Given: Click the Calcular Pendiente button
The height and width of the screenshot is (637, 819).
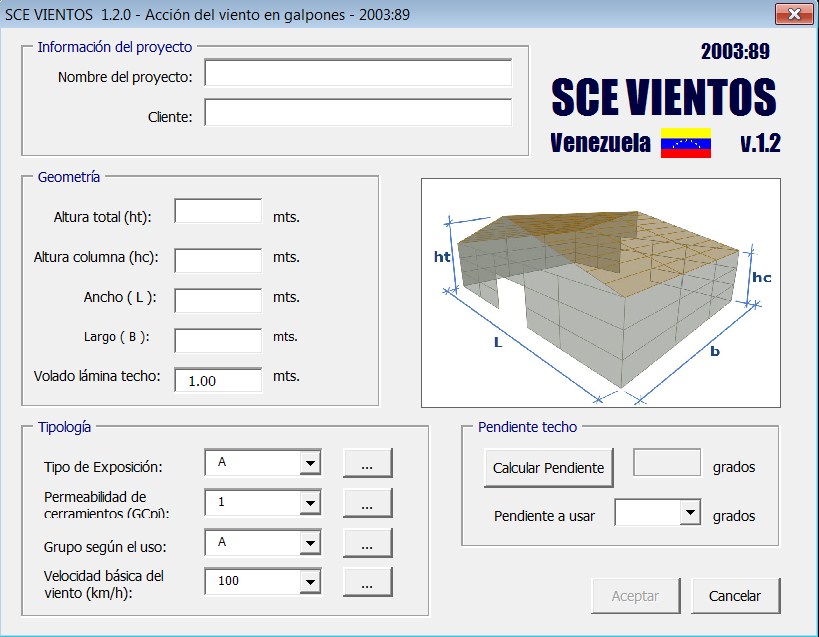Looking at the screenshot, I should click(548, 468).
